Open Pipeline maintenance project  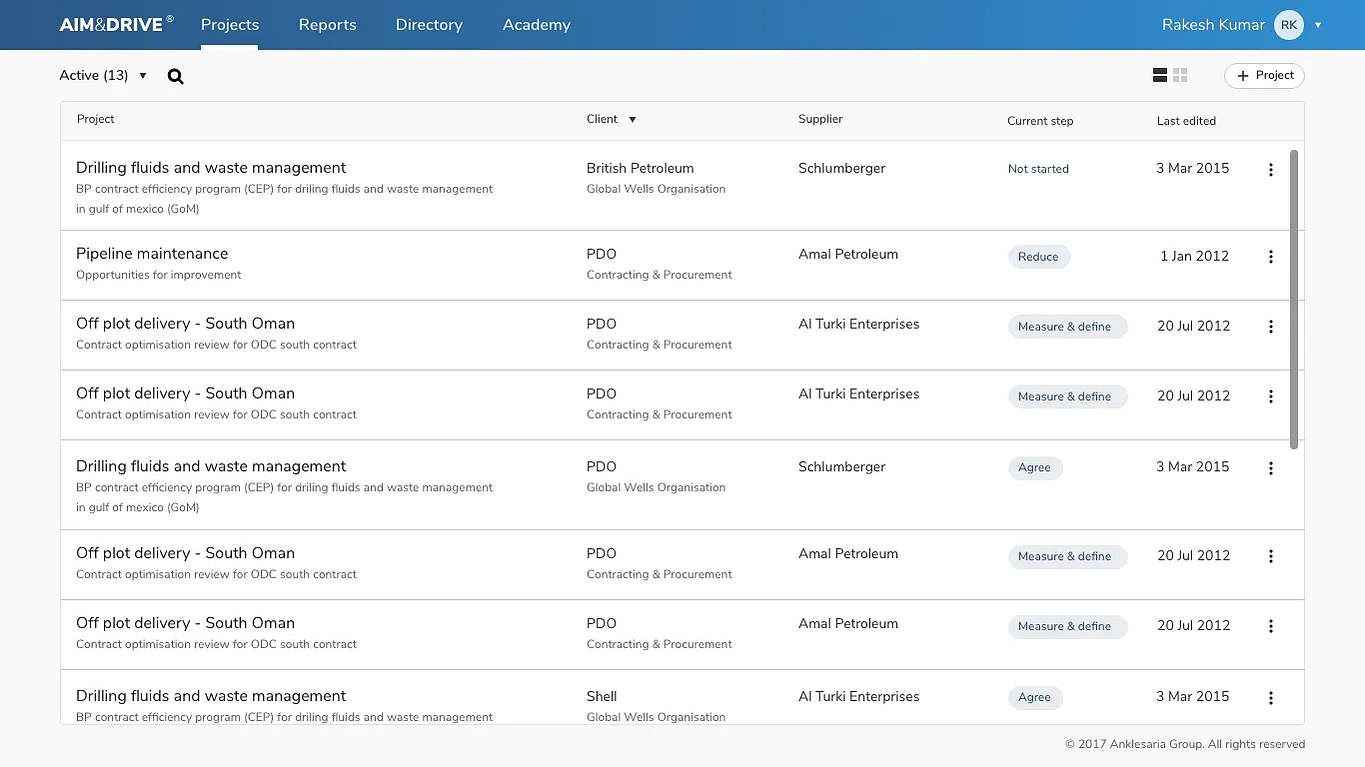point(152,254)
